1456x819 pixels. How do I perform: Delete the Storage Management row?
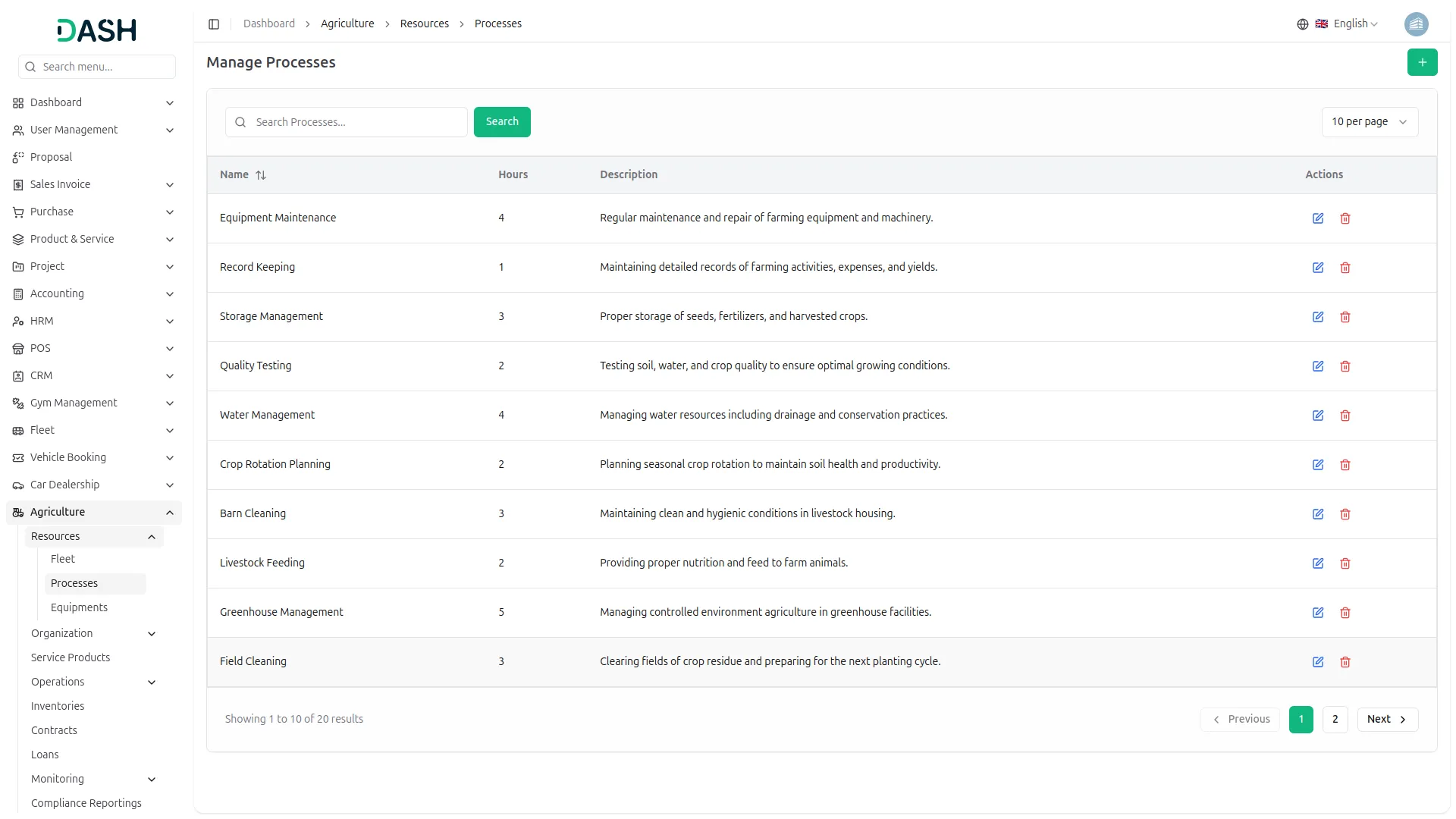click(x=1345, y=317)
